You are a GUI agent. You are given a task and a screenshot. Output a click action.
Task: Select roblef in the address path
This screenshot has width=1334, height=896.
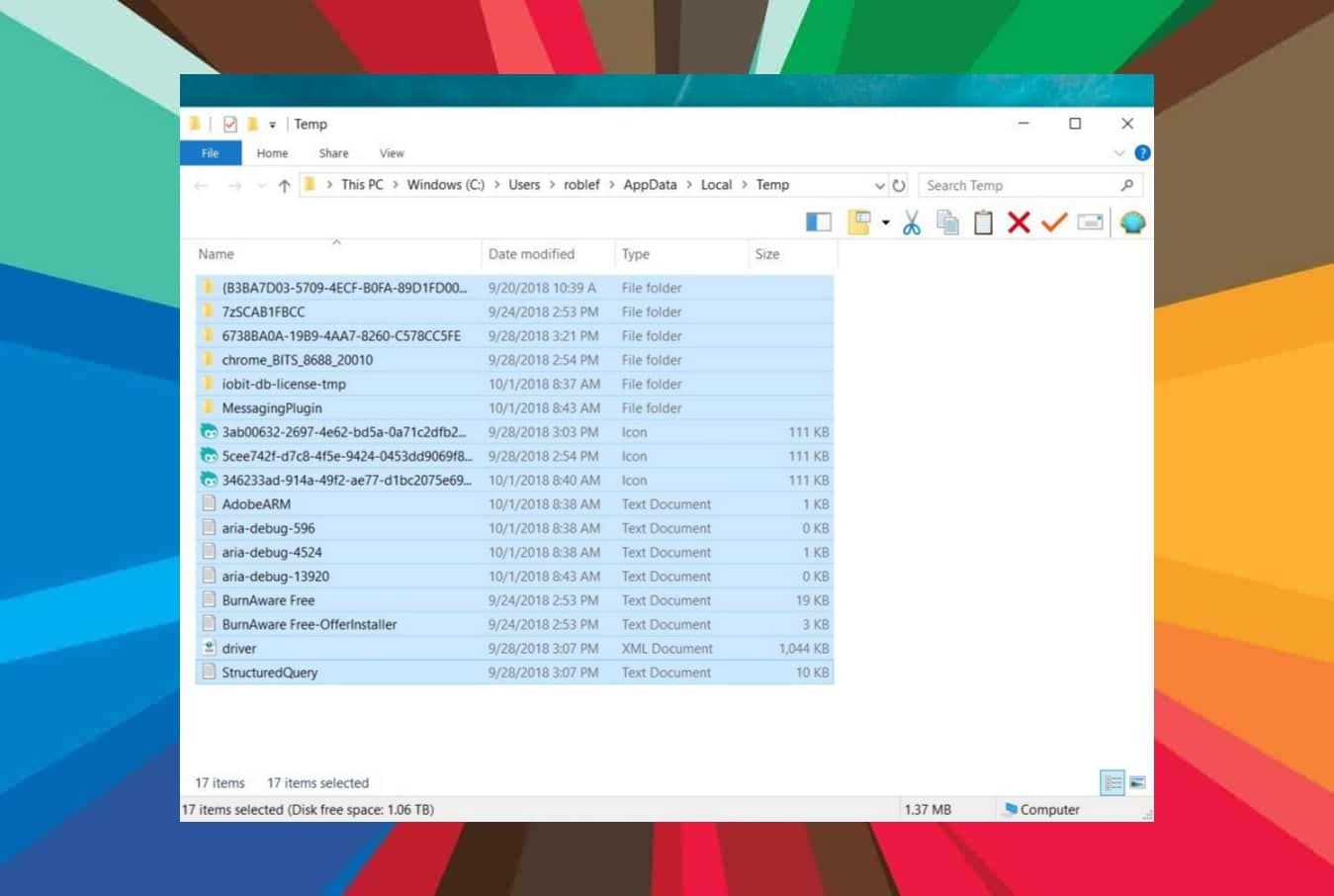[x=581, y=185]
